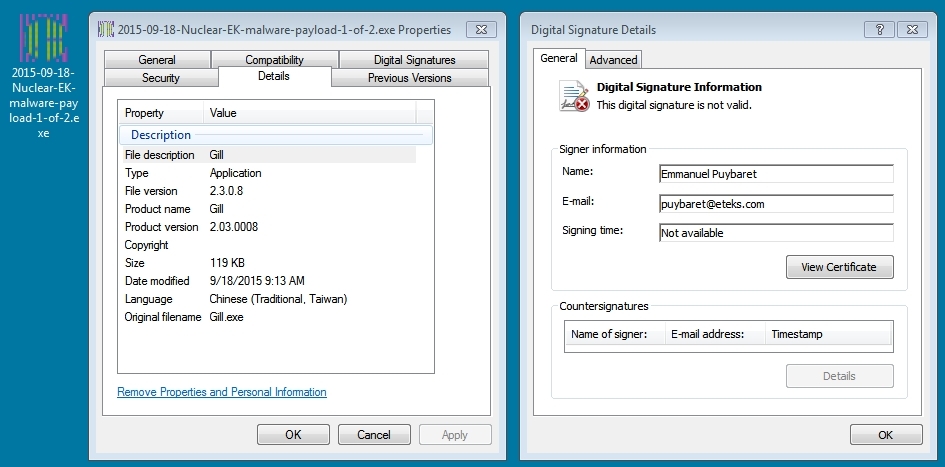Click the Properties title bar file icon
Image resolution: width=945 pixels, height=467 pixels.
coord(106,30)
